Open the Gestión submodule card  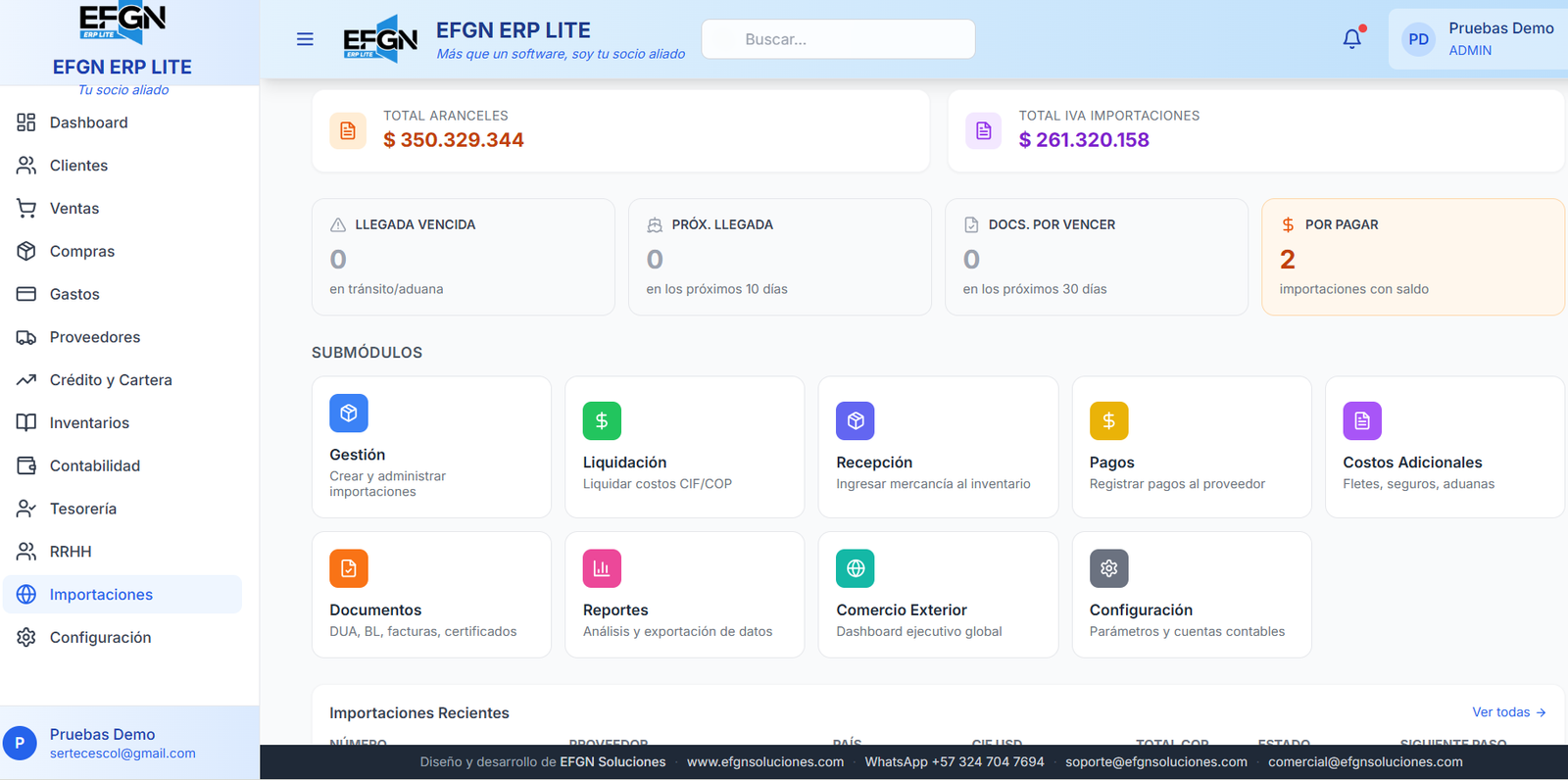(431, 447)
